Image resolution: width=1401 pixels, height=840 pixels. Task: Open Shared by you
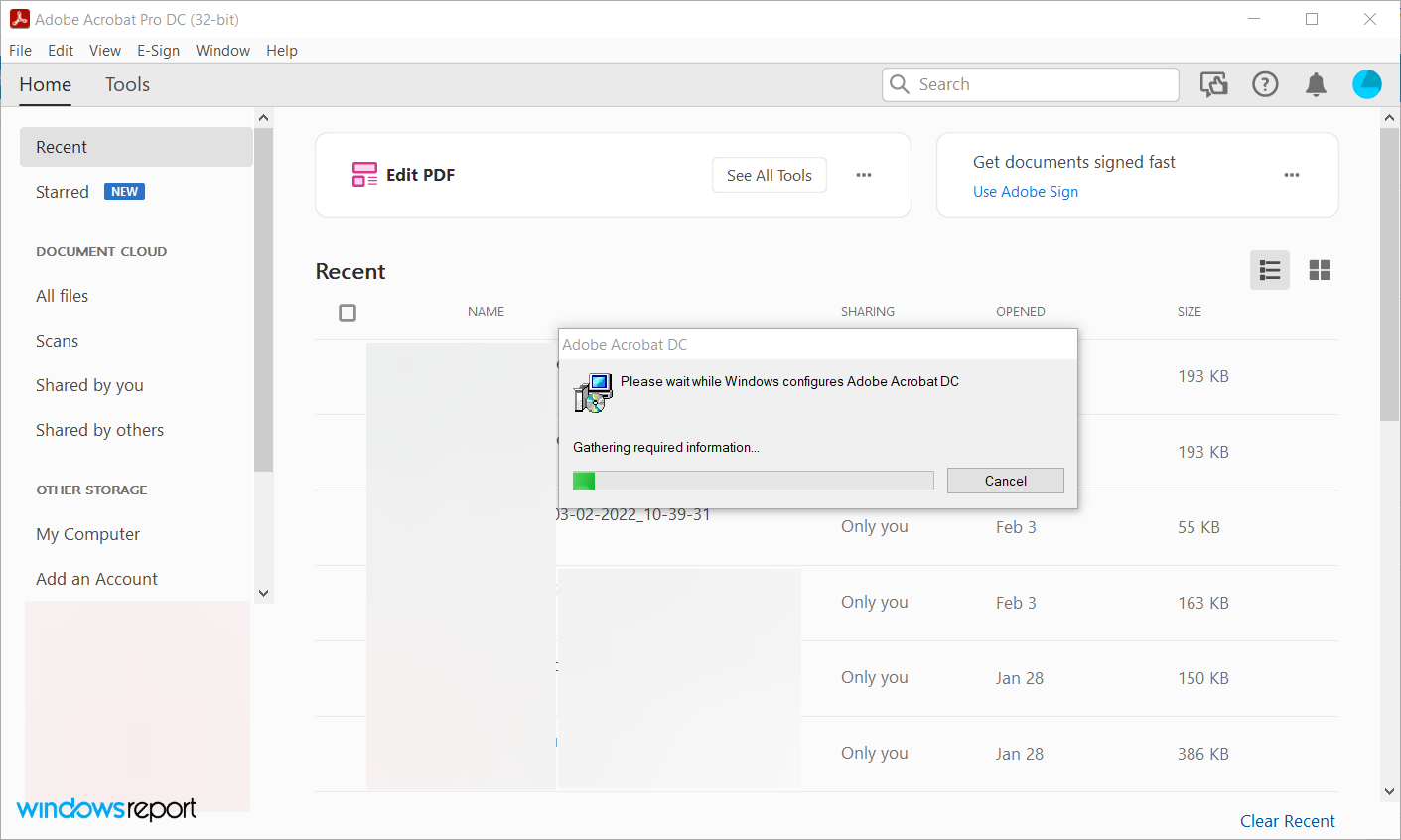tap(90, 385)
